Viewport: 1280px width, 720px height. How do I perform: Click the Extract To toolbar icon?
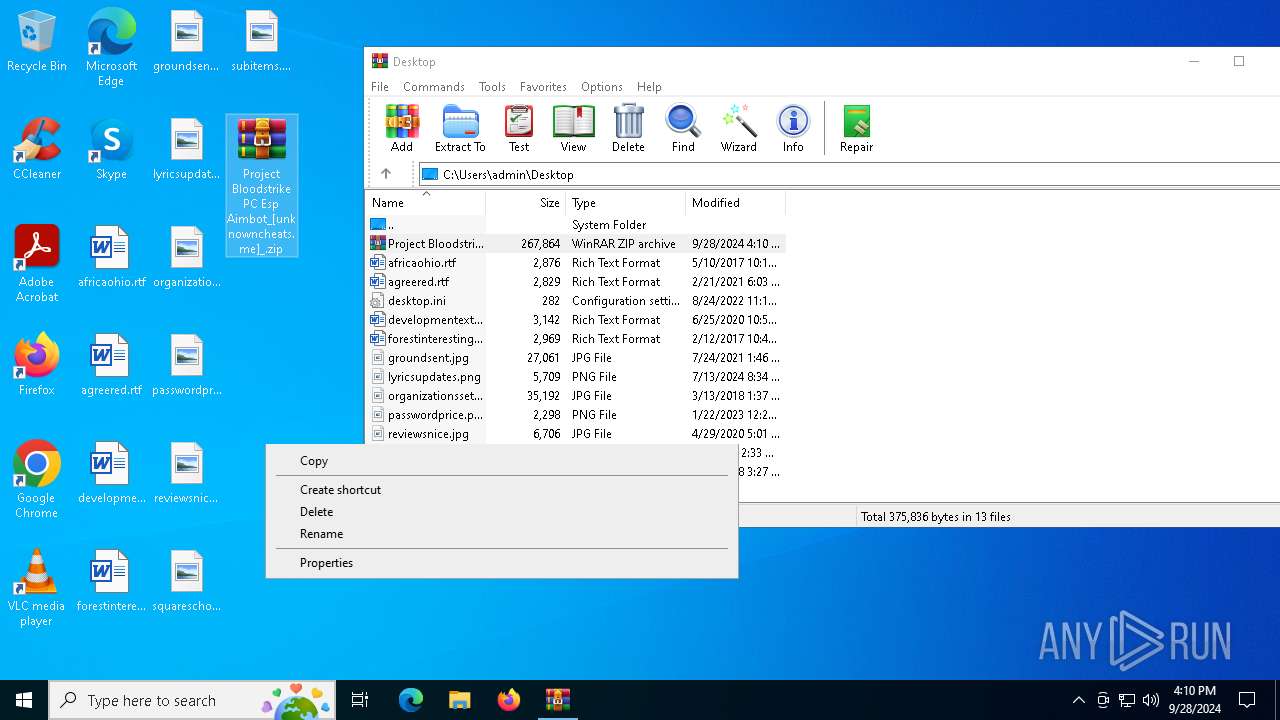[460, 128]
